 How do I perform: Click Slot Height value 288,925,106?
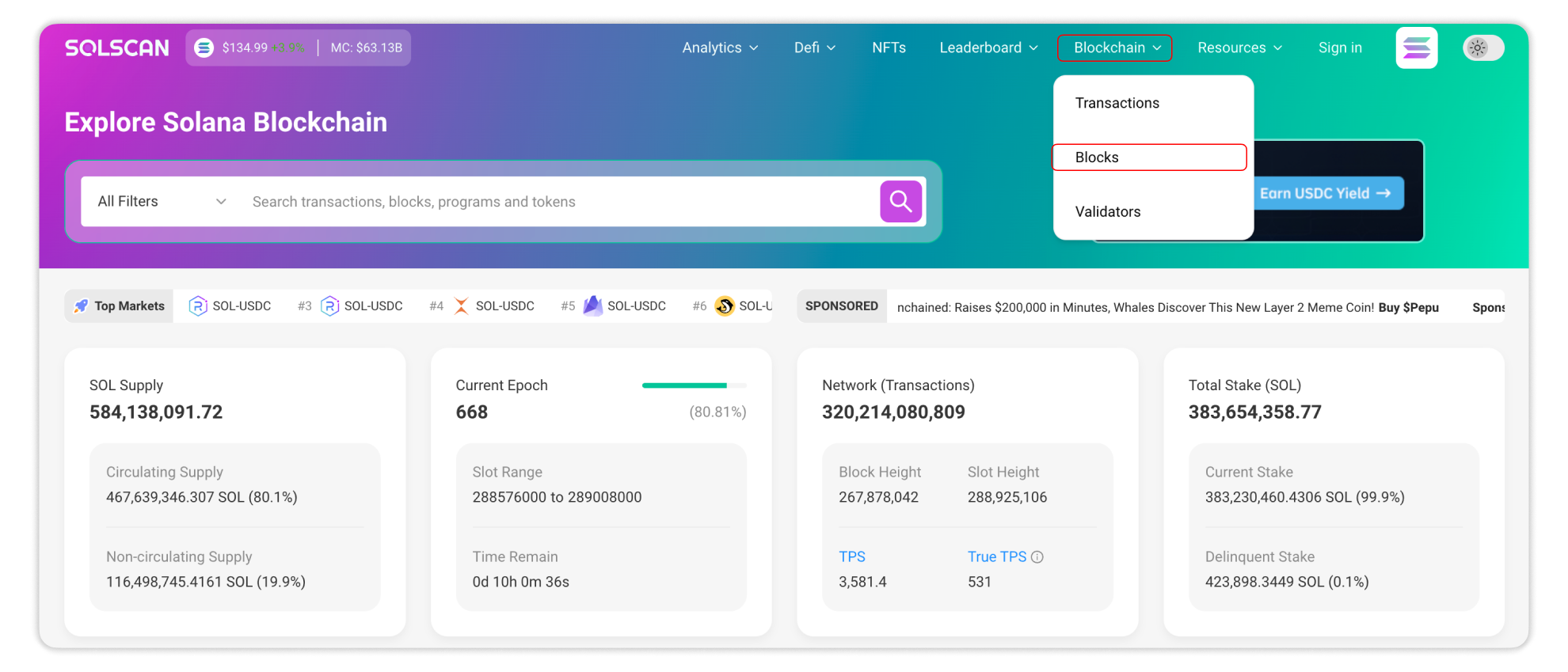[x=1007, y=497]
